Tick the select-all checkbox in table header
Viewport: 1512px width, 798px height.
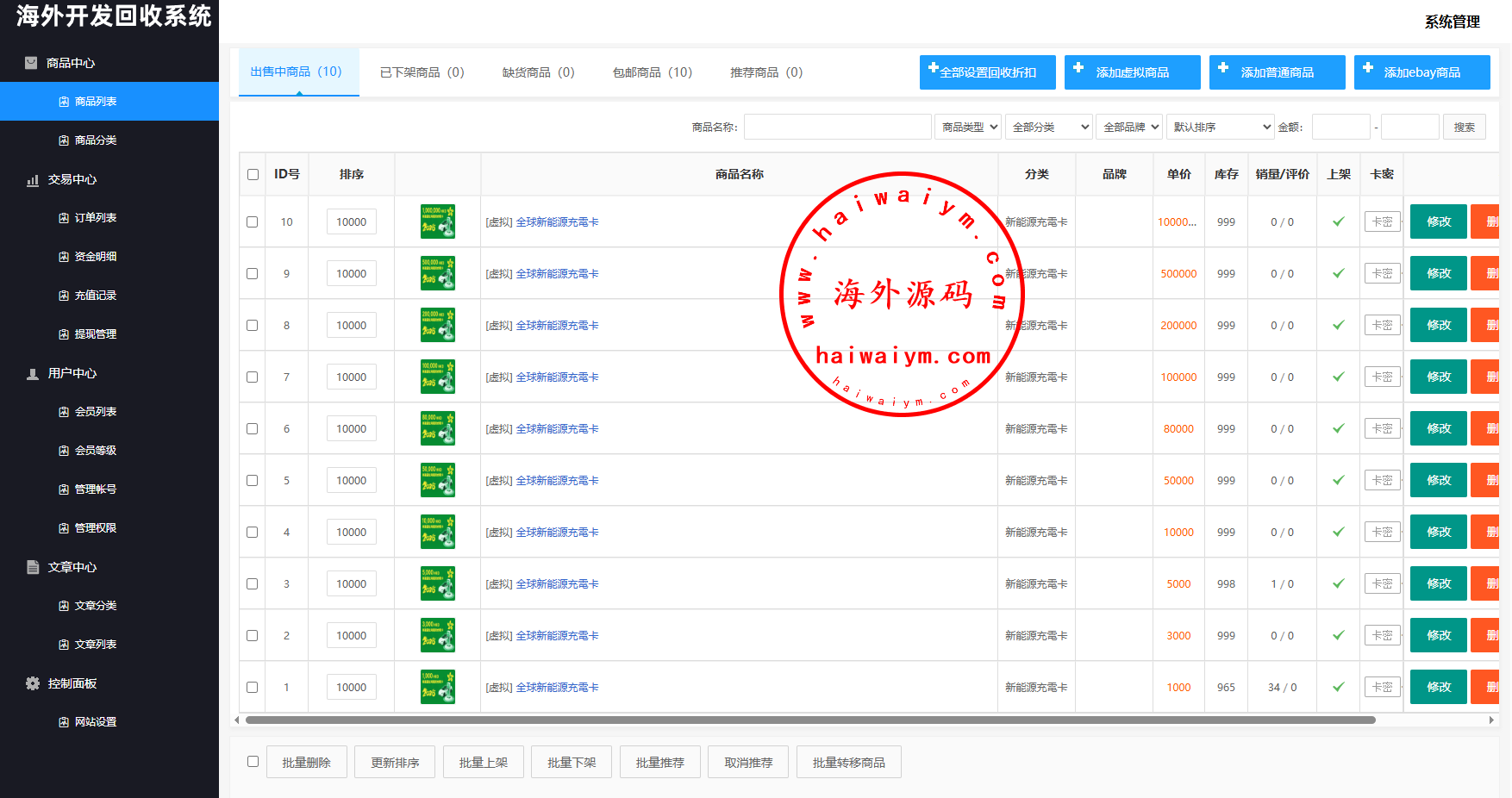(253, 174)
